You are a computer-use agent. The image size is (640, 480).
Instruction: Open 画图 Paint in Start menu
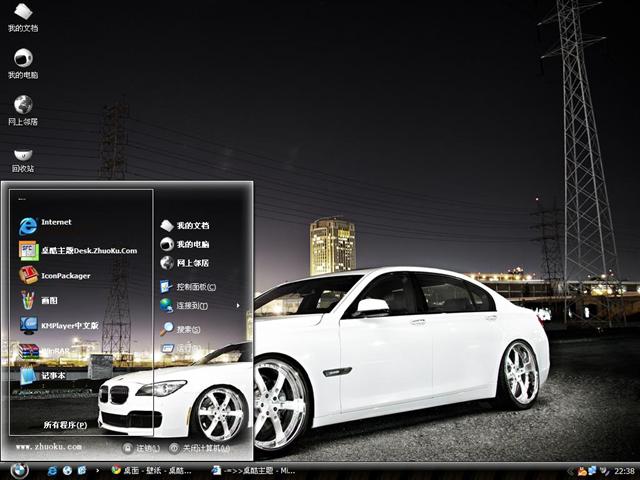(x=39, y=300)
